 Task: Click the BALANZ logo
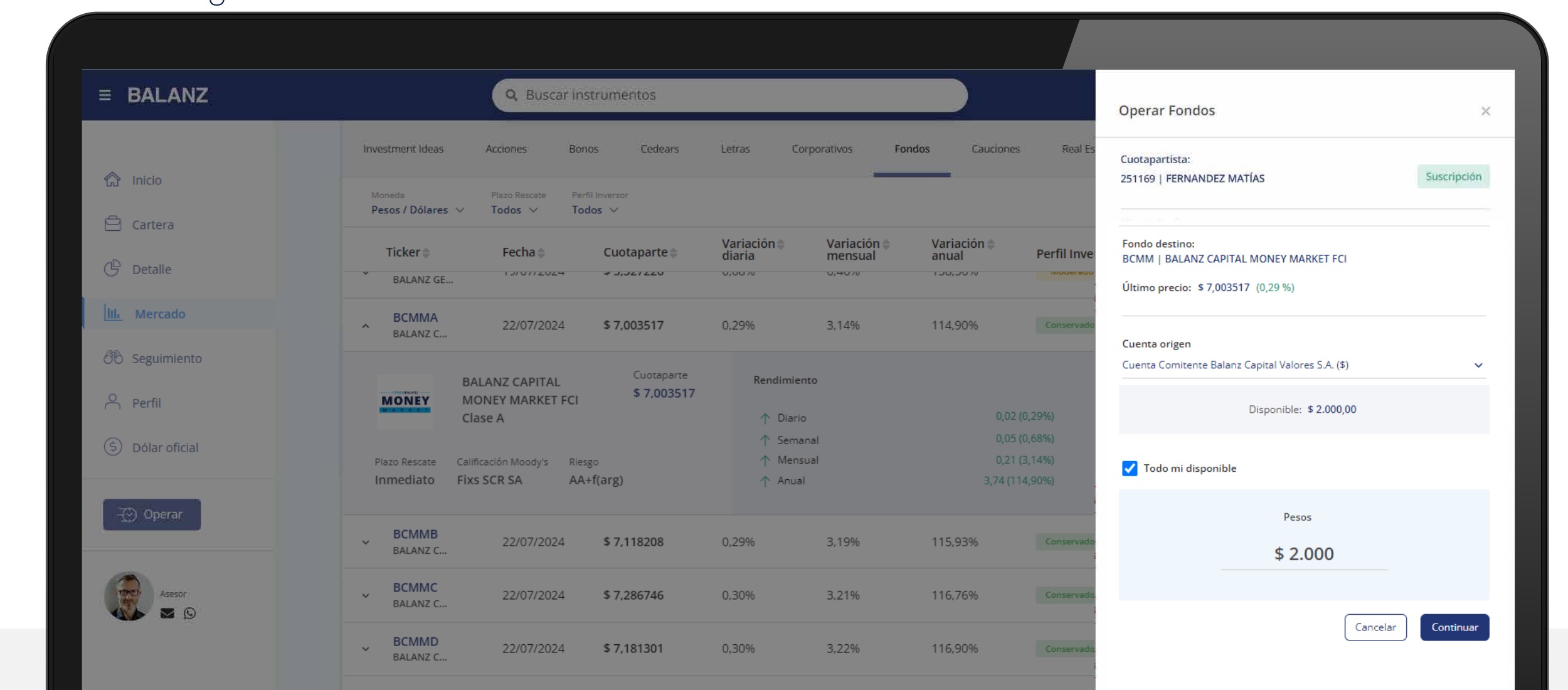tap(167, 95)
